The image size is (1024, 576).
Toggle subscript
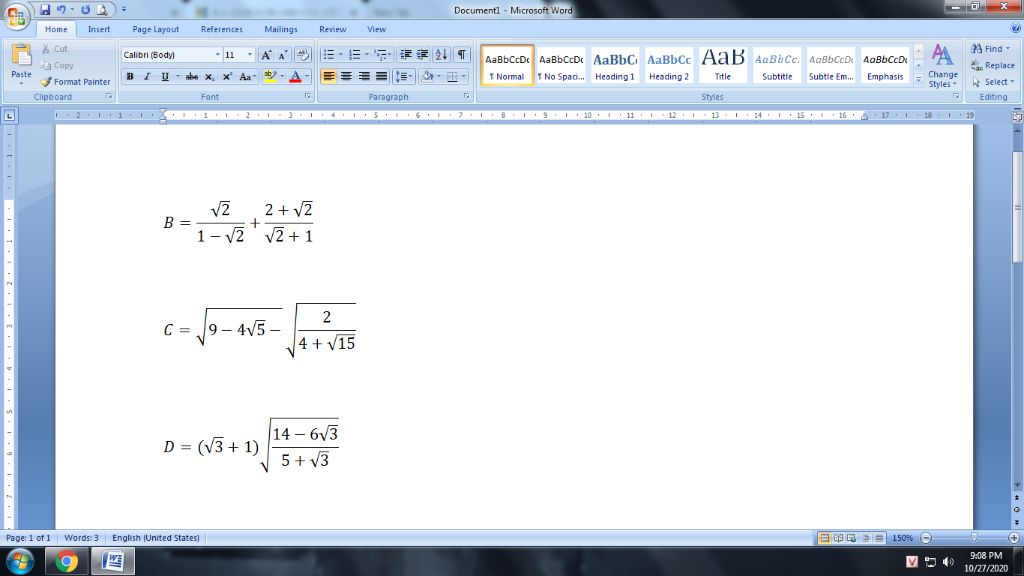(209, 76)
